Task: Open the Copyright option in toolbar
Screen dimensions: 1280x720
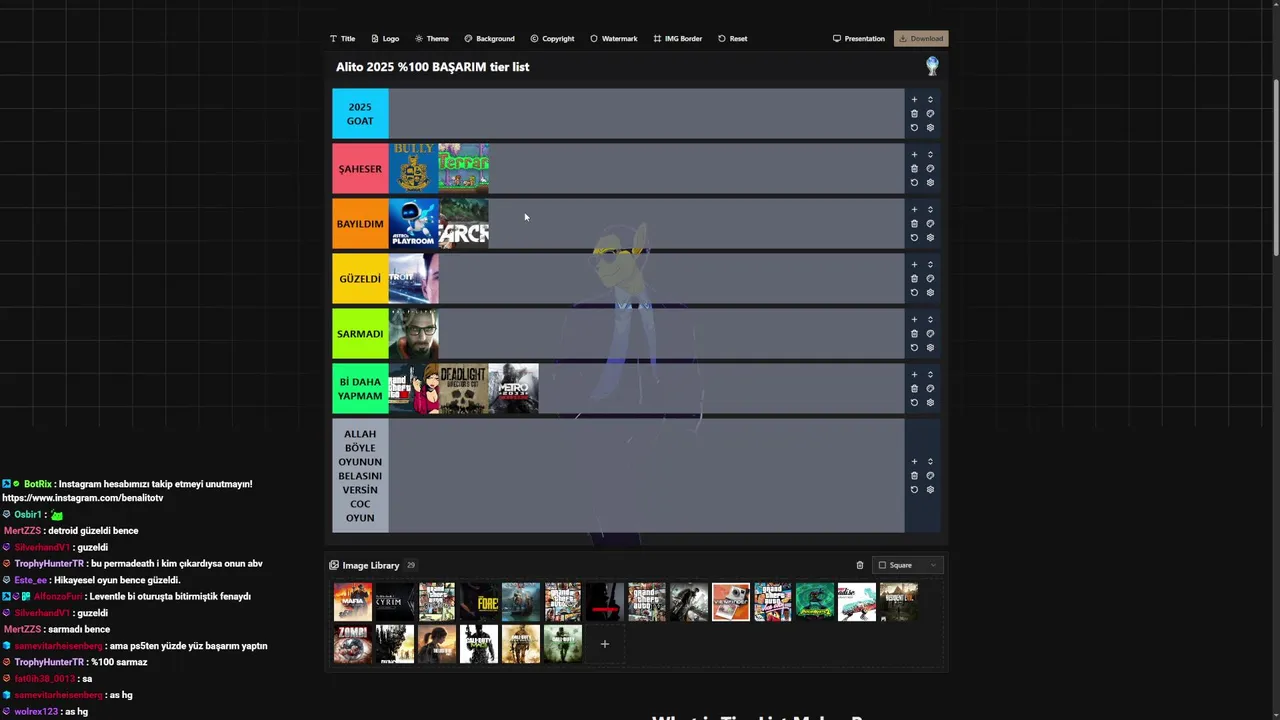Action: (x=552, y=39)
